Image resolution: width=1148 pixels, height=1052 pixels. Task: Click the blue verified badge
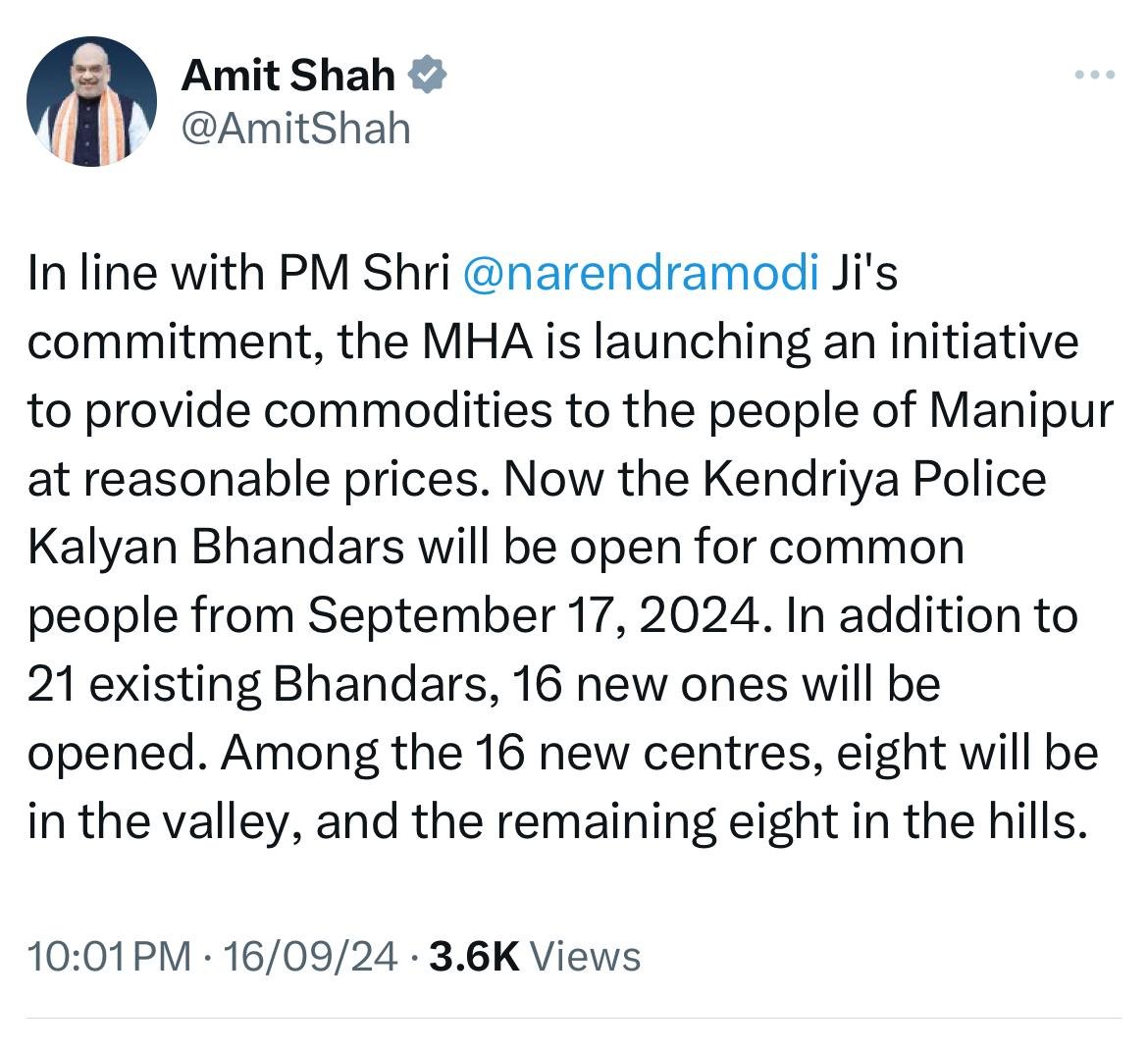click(x=427, y=75)
